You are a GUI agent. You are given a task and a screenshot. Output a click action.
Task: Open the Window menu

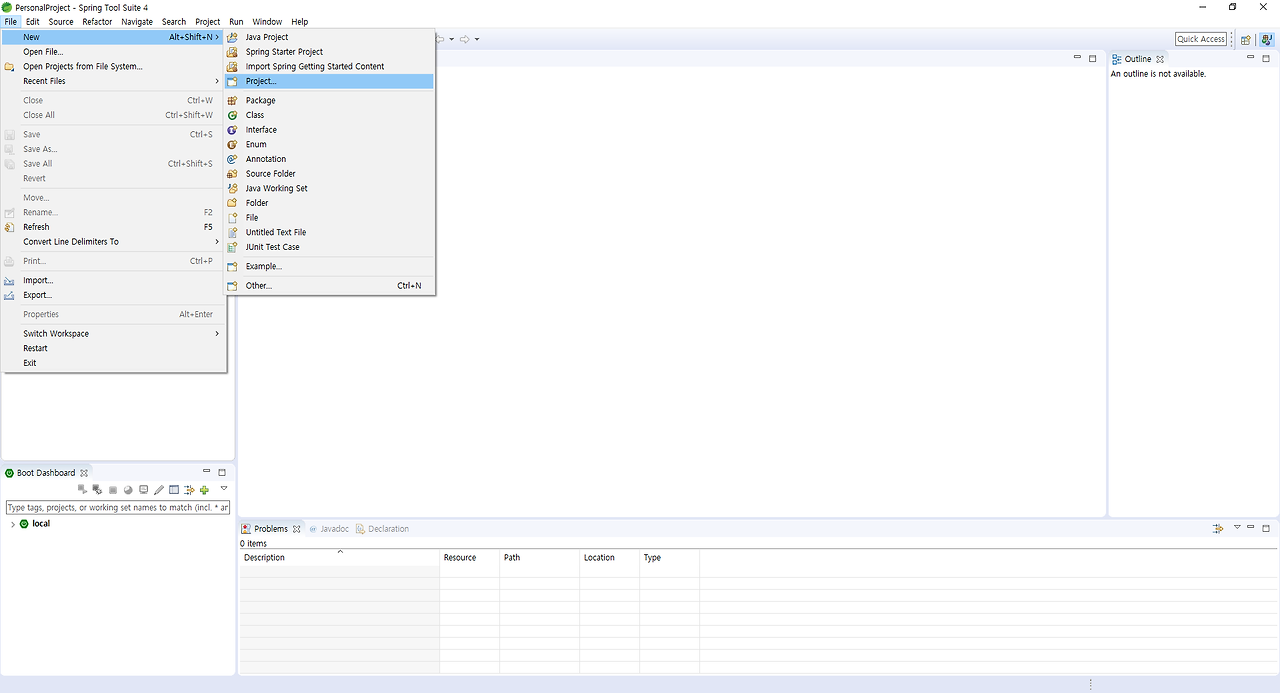267,22
